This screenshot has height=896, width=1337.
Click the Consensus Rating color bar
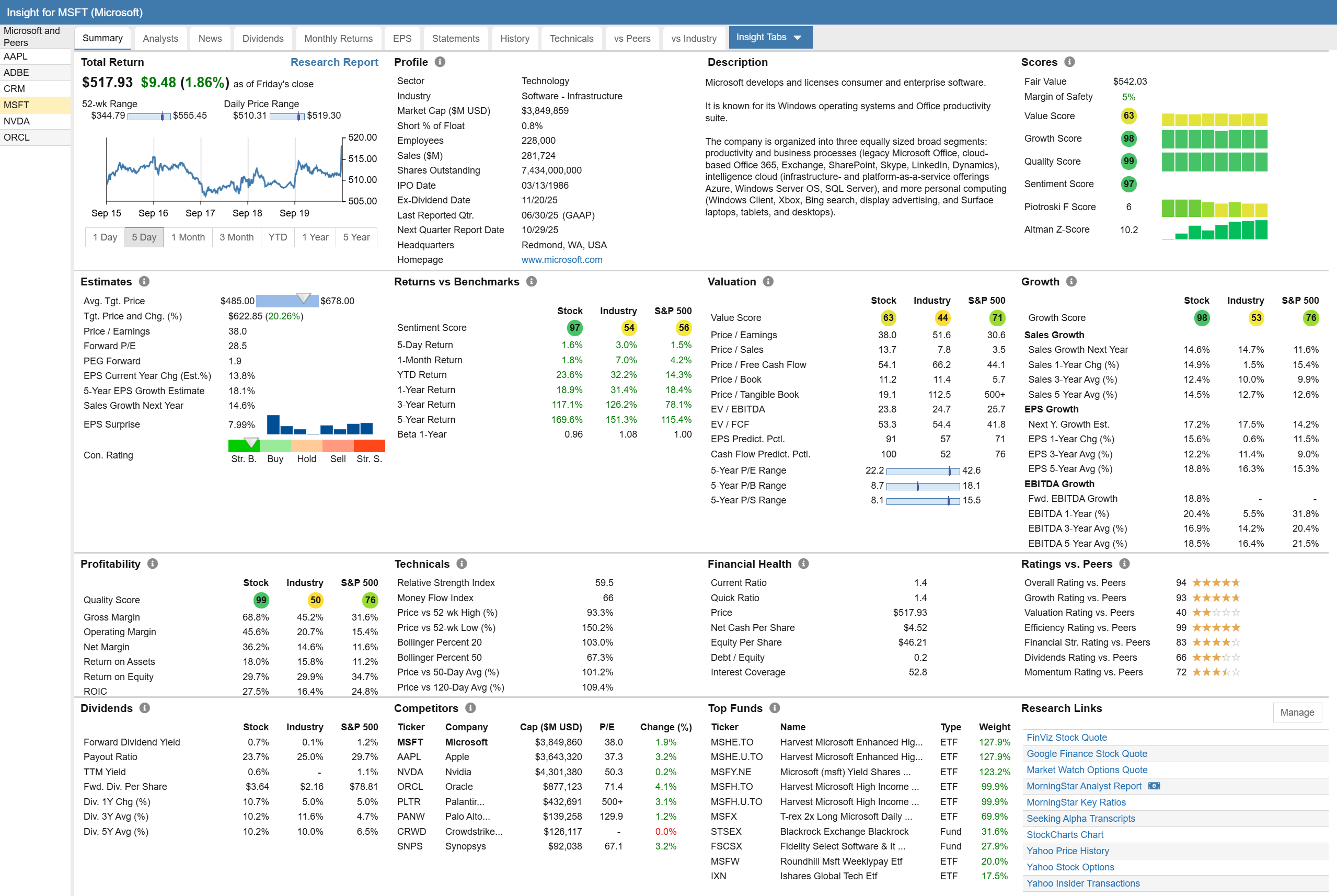point(306,446)
